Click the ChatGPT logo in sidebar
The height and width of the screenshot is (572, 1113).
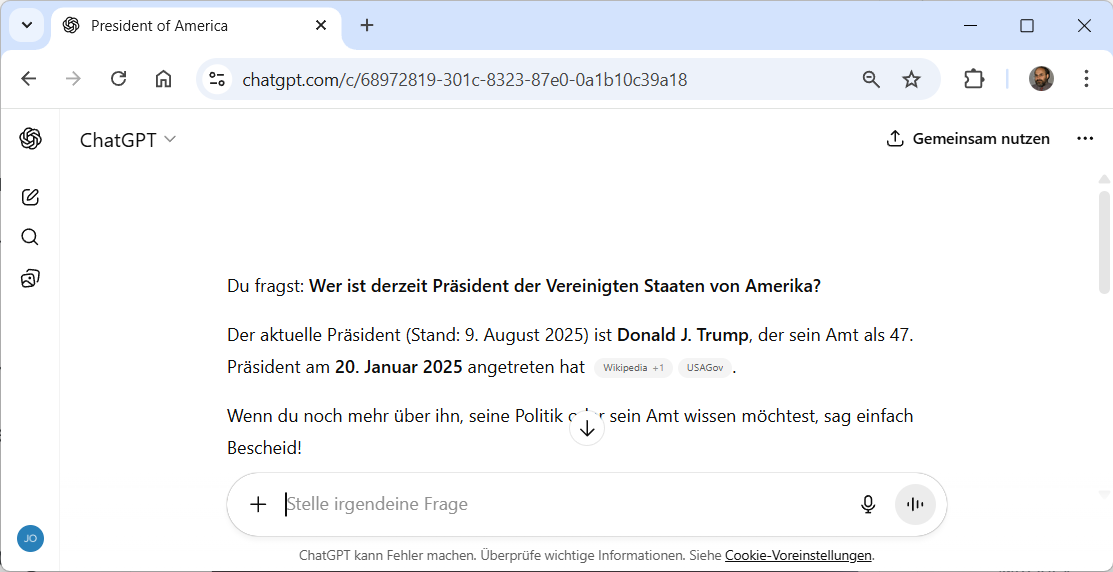(x=30, y=139)
